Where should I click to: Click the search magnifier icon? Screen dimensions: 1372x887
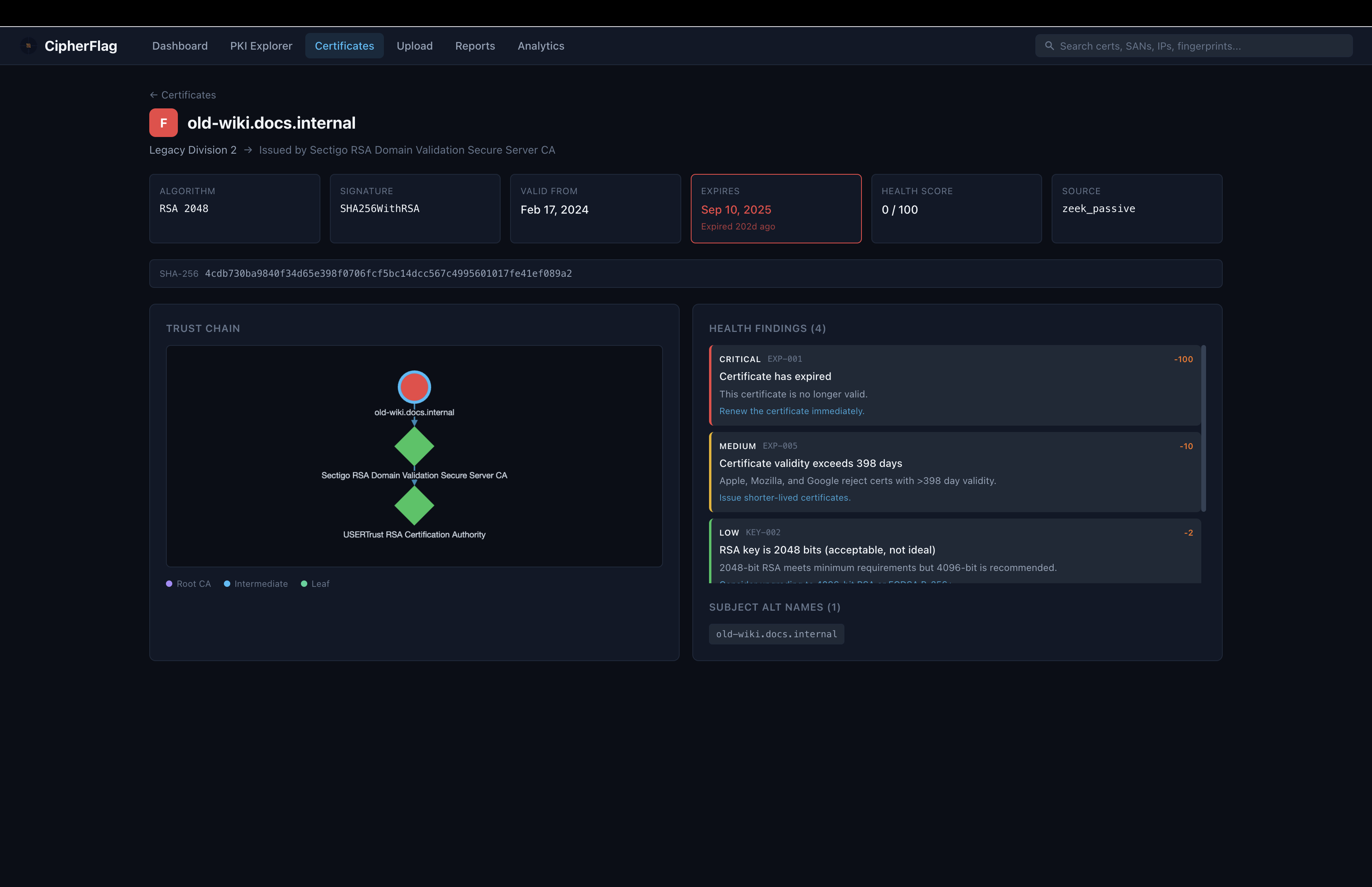tap(1049, 46)
